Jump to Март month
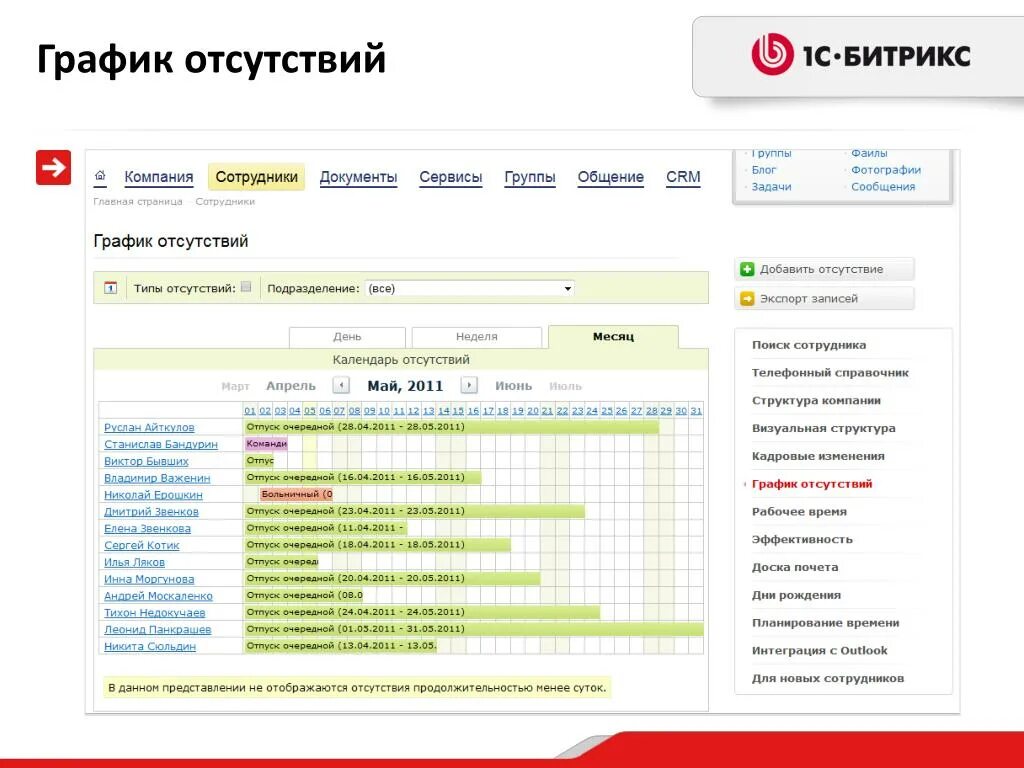 [x=235, y=386]
